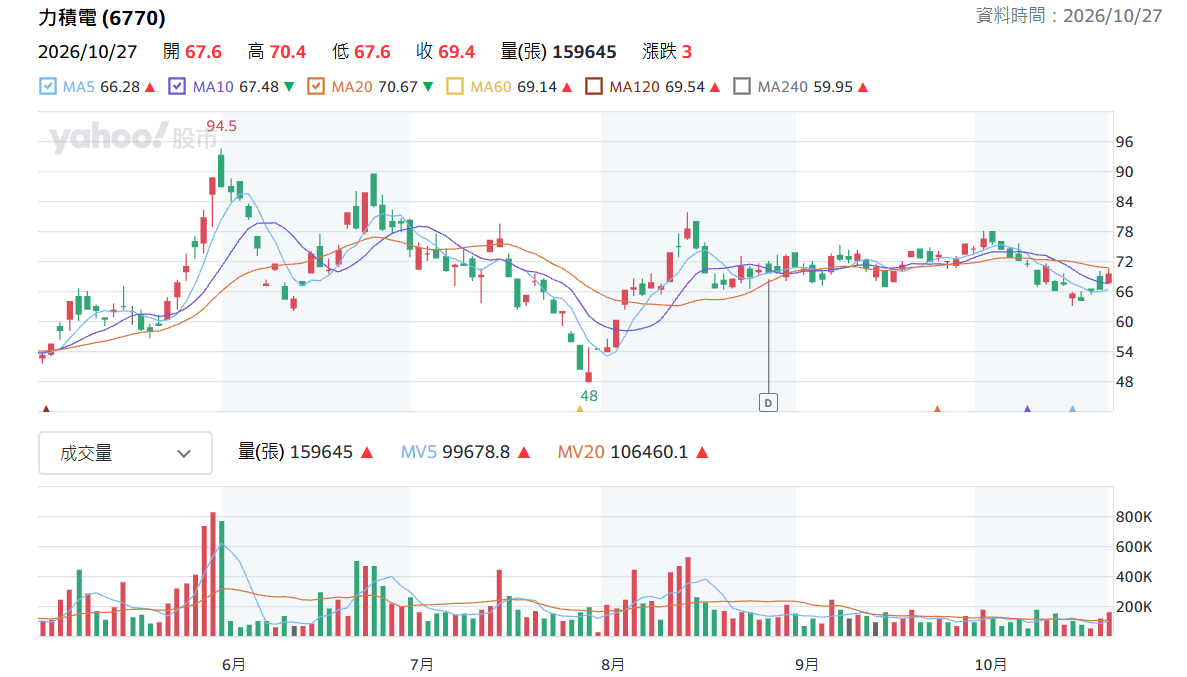Open the 成交量 indicator dropdown
The width and height of the screenshot is (1187, 677).
[126, 453]
